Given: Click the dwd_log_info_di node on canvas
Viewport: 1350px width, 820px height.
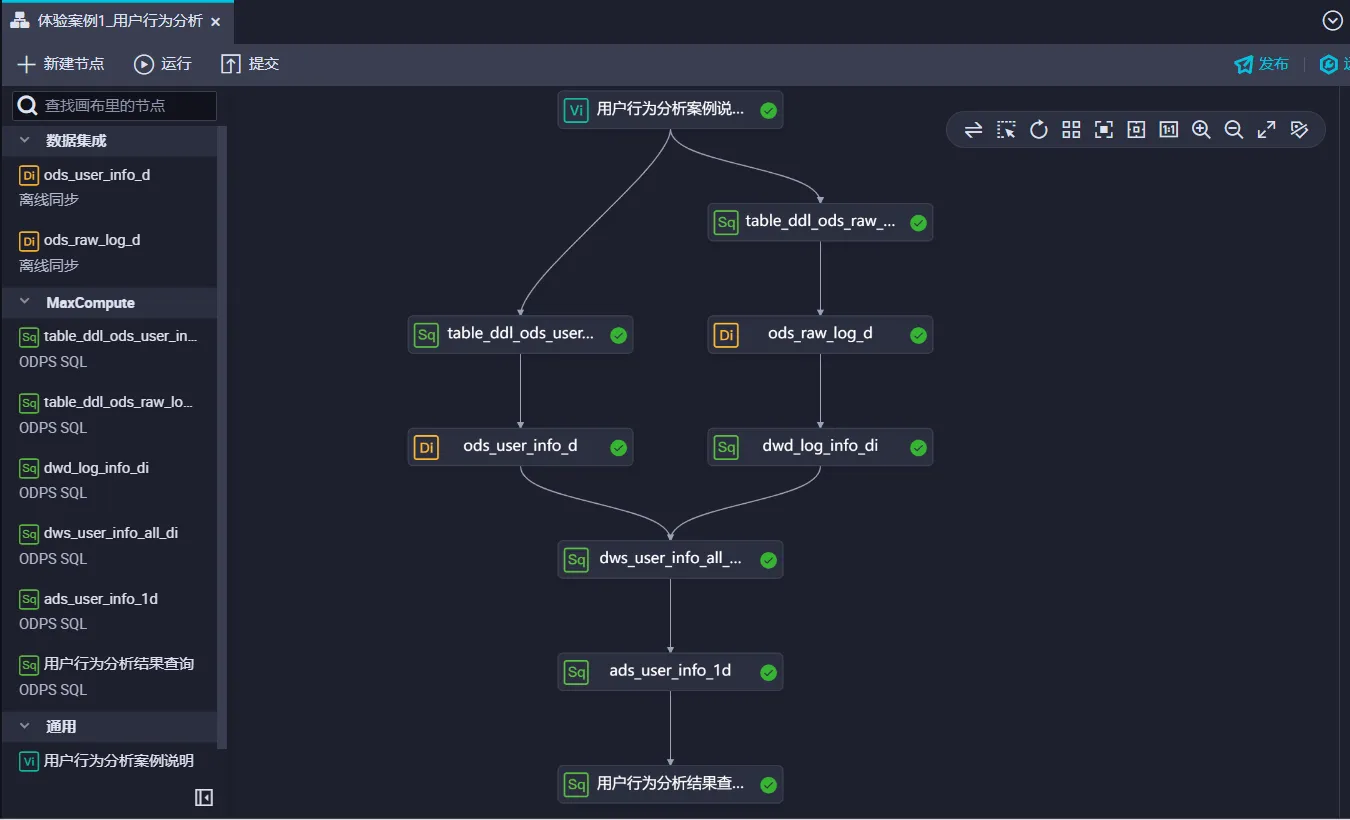Looking at the screenshot, I should (820, 447).
